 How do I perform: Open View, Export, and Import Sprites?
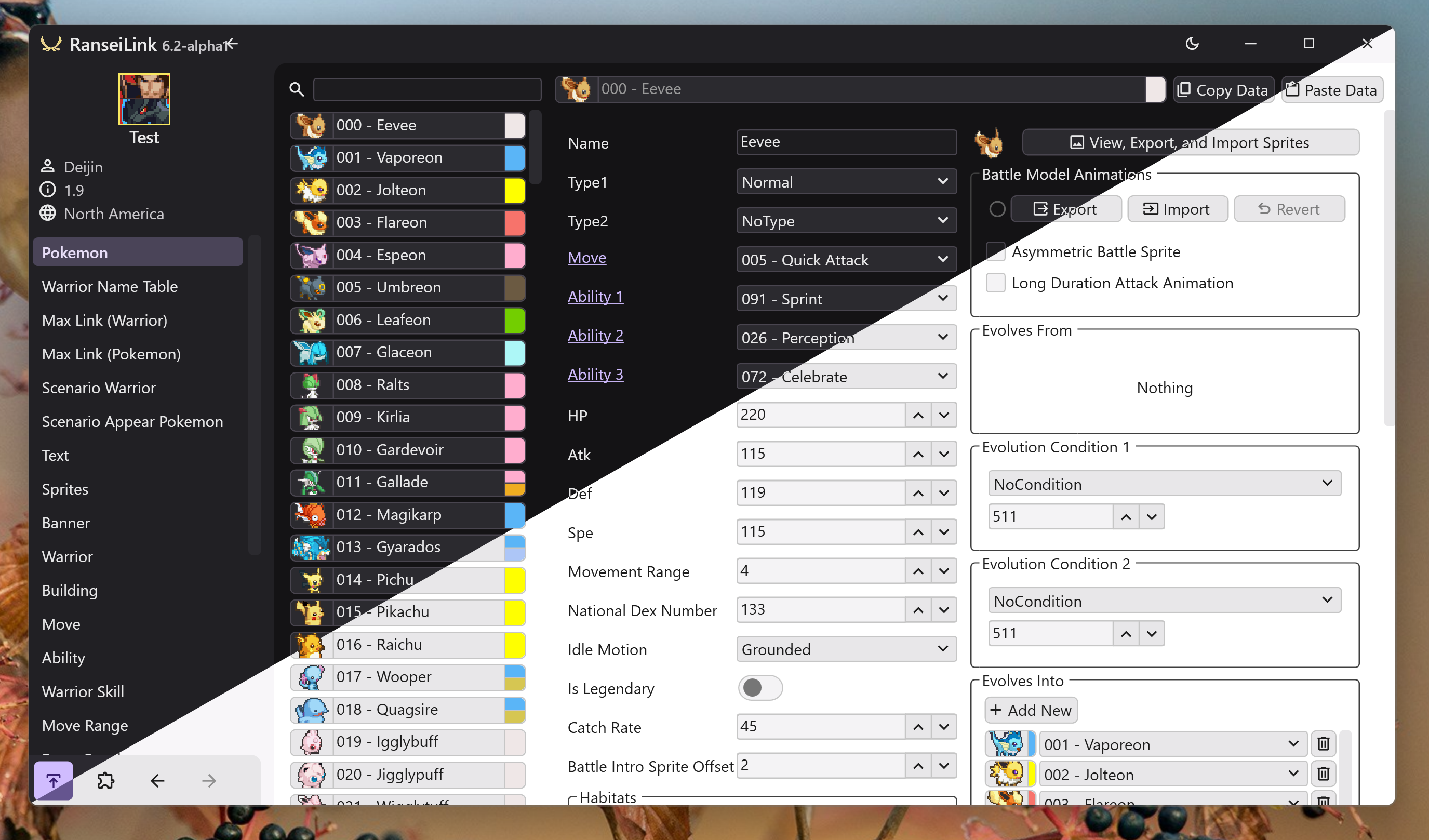click(1190, 142)
